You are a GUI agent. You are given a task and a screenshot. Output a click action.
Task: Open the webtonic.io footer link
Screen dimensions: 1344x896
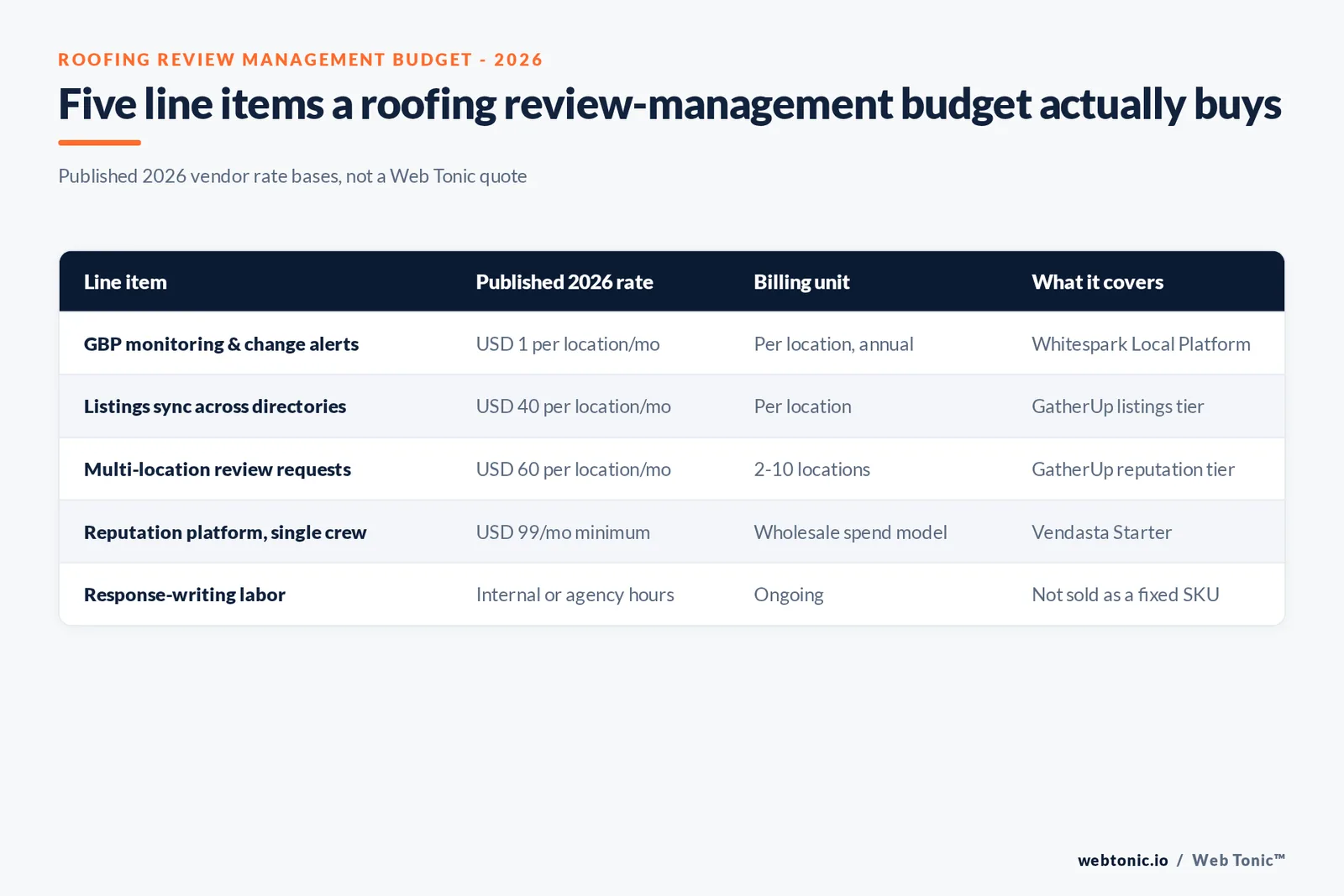pyautogui.click(x=1122, y=860)
